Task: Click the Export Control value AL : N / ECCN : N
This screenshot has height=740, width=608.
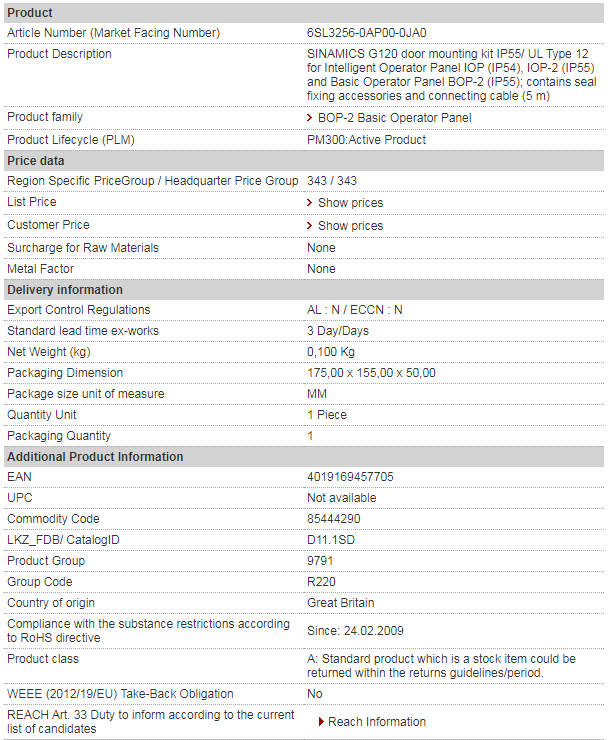Action: click(x=355, y=310)
